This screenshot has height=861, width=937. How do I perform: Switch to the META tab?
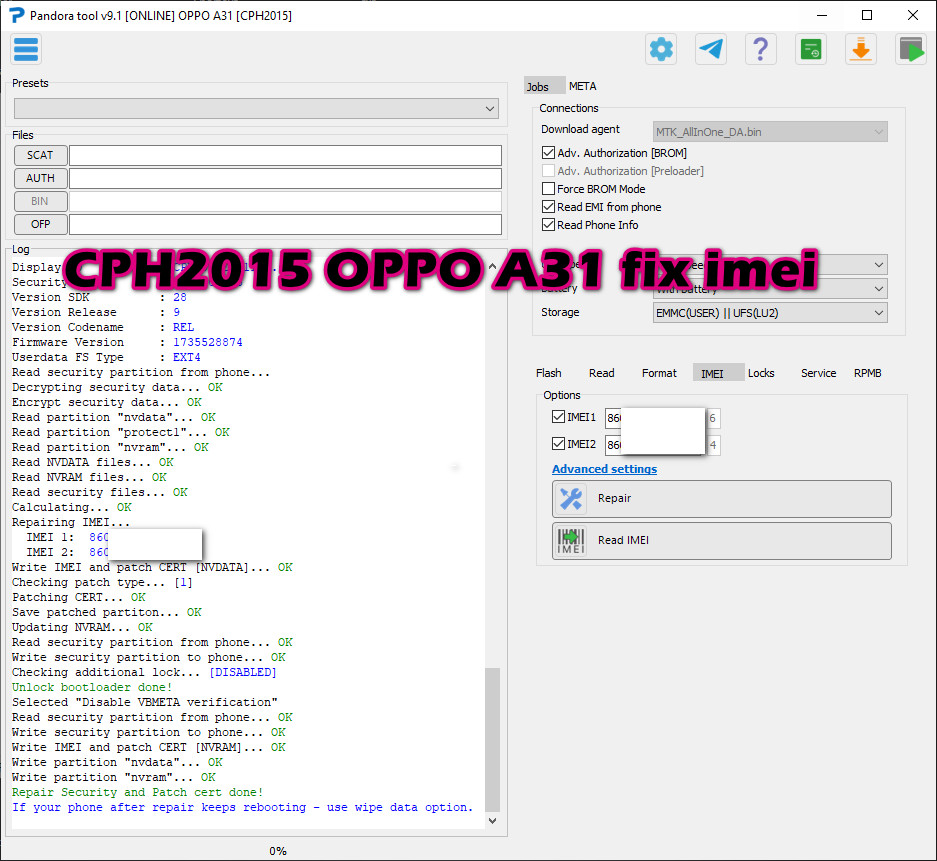tap(582, 86)
